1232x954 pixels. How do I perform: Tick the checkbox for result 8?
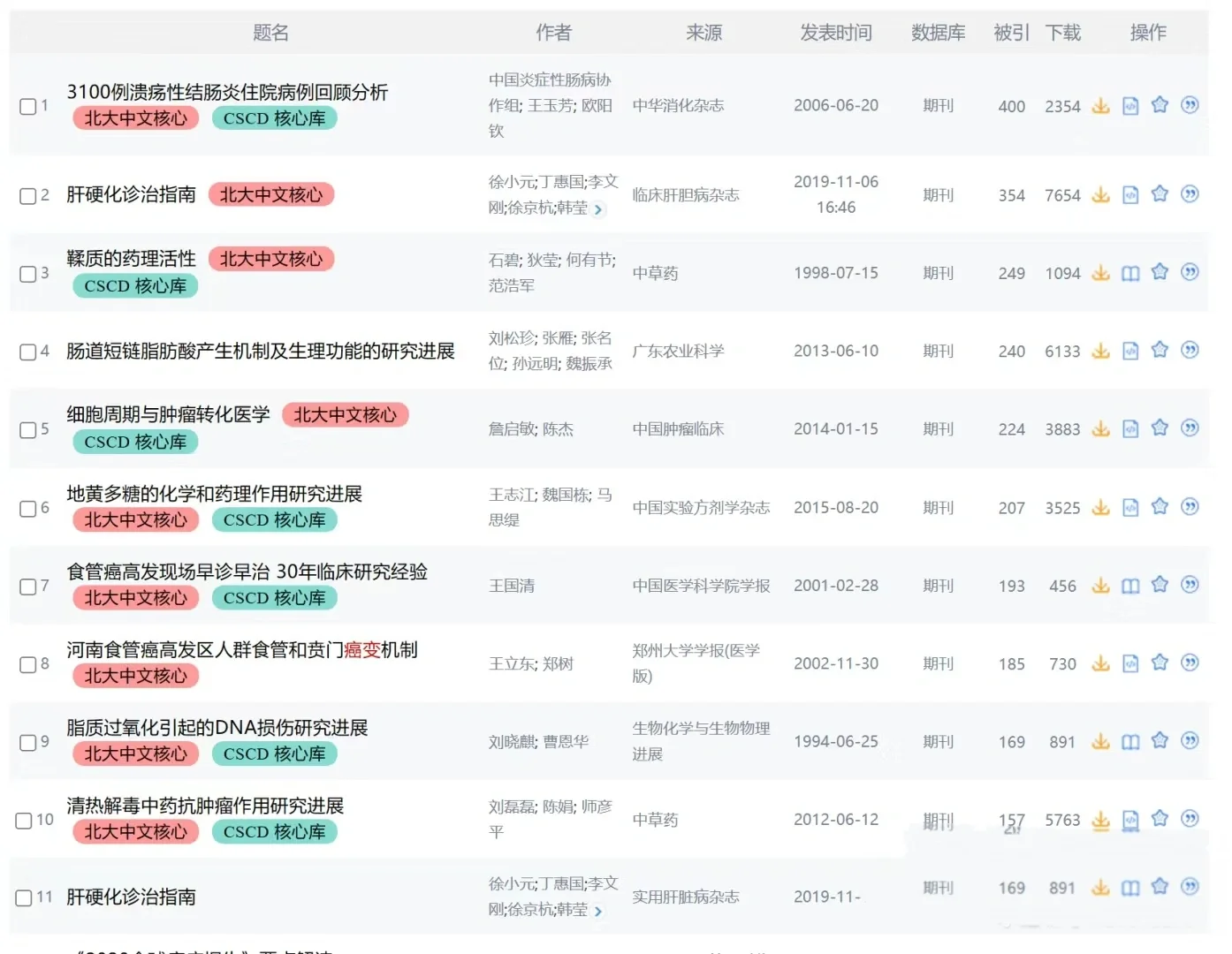(28, 664)
